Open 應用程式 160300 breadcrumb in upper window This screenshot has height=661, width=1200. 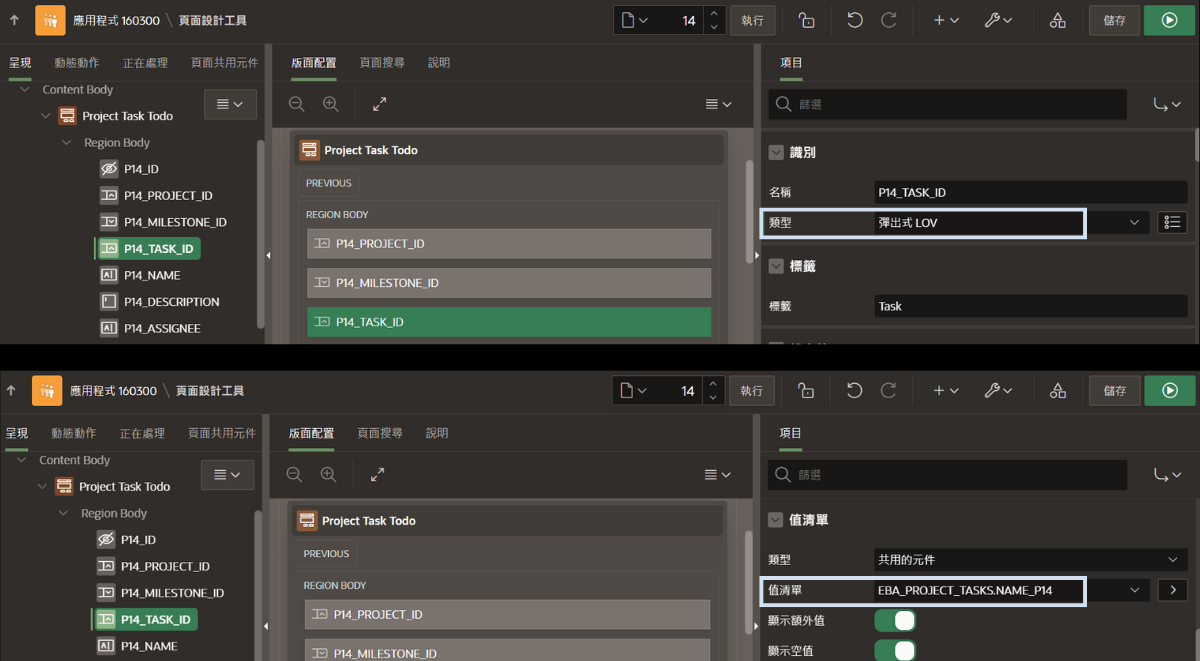point(116,20)
